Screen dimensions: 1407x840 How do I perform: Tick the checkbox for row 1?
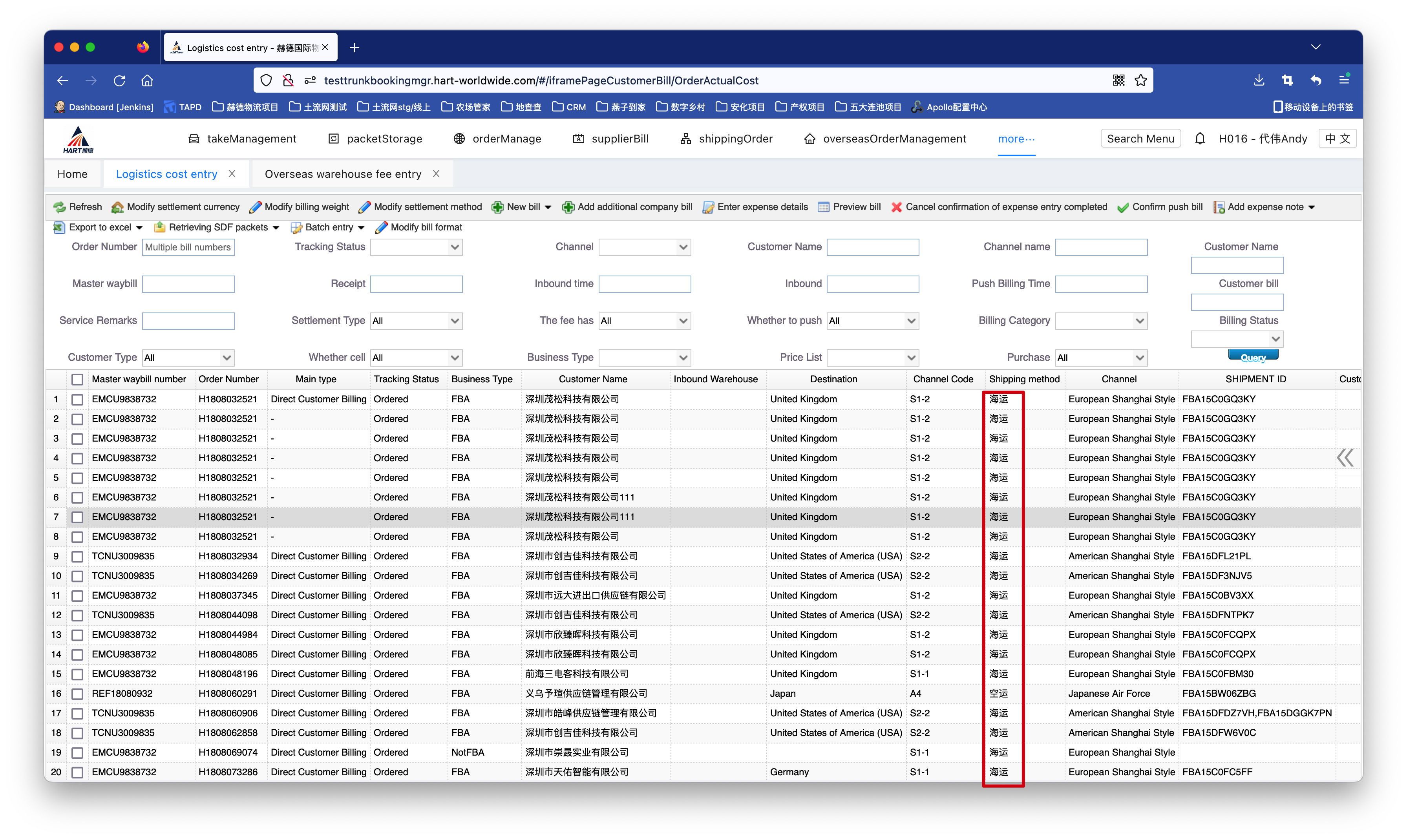pyautogui.click(x=78, y=400)
